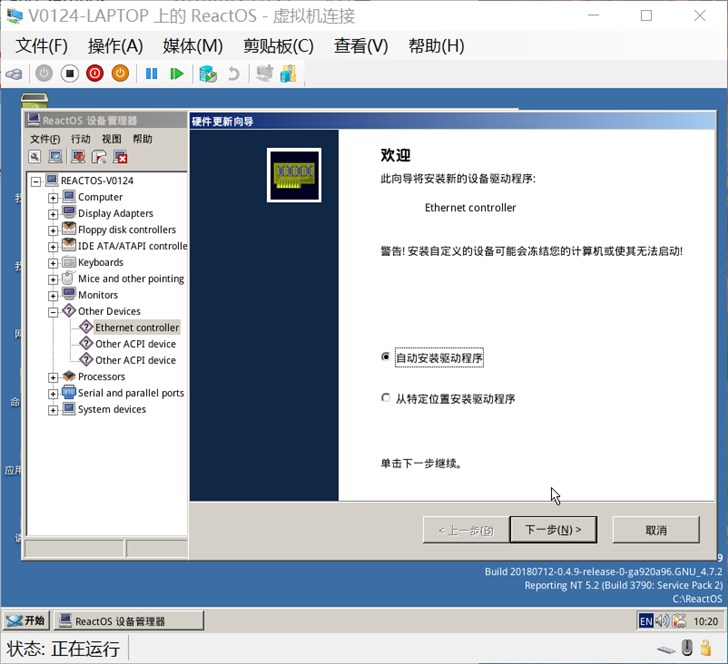The width and height of the screenshot is (728, 664).
Task: Select automatic driver install radio option
Action: click(385, 357)
